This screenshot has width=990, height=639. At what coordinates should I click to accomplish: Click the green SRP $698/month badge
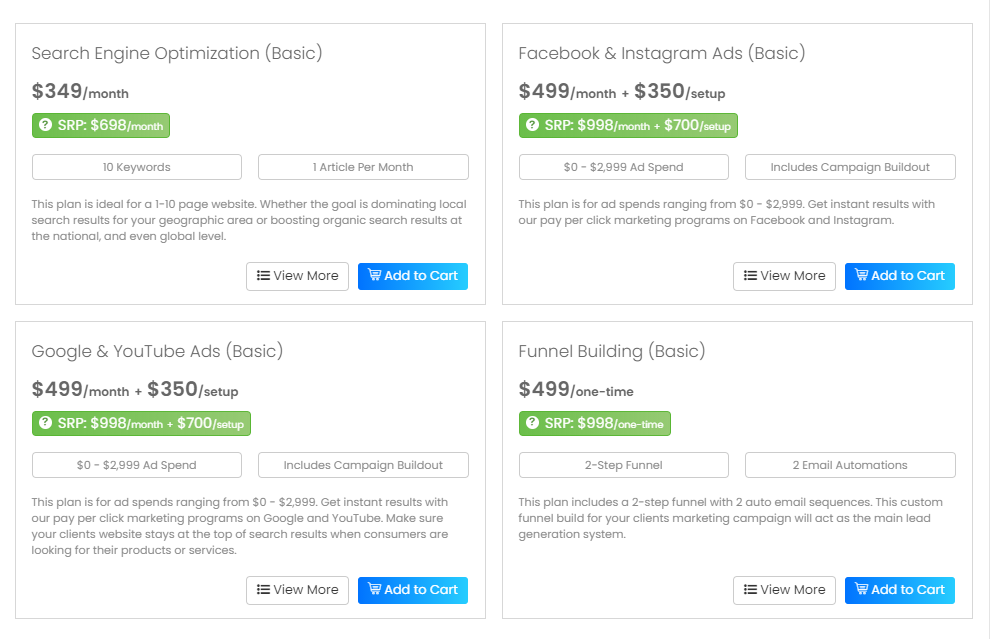(101, 126)
